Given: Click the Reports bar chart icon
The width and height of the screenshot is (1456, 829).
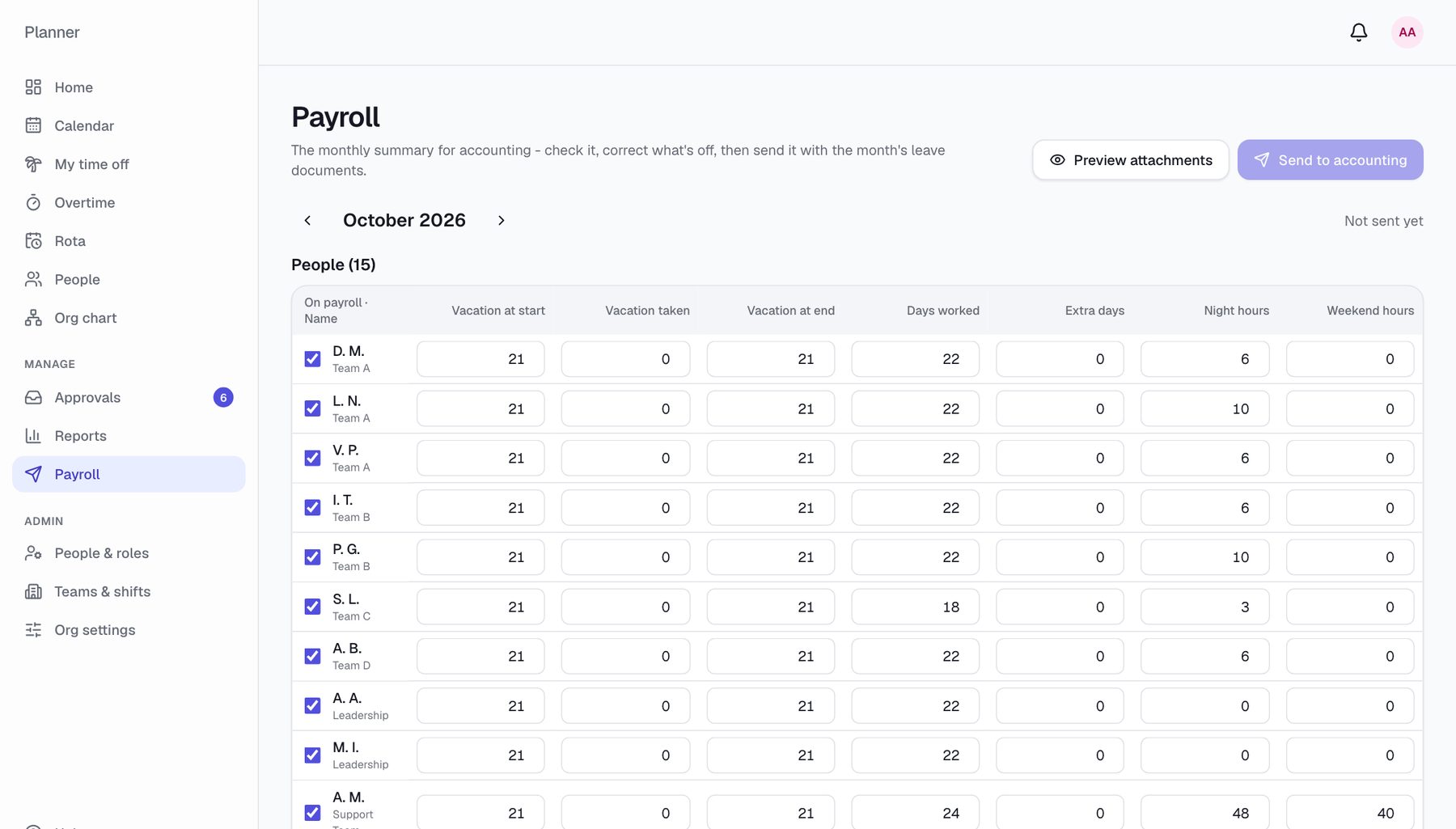Looking at the screenshot, I should click(x=33, y=436).
